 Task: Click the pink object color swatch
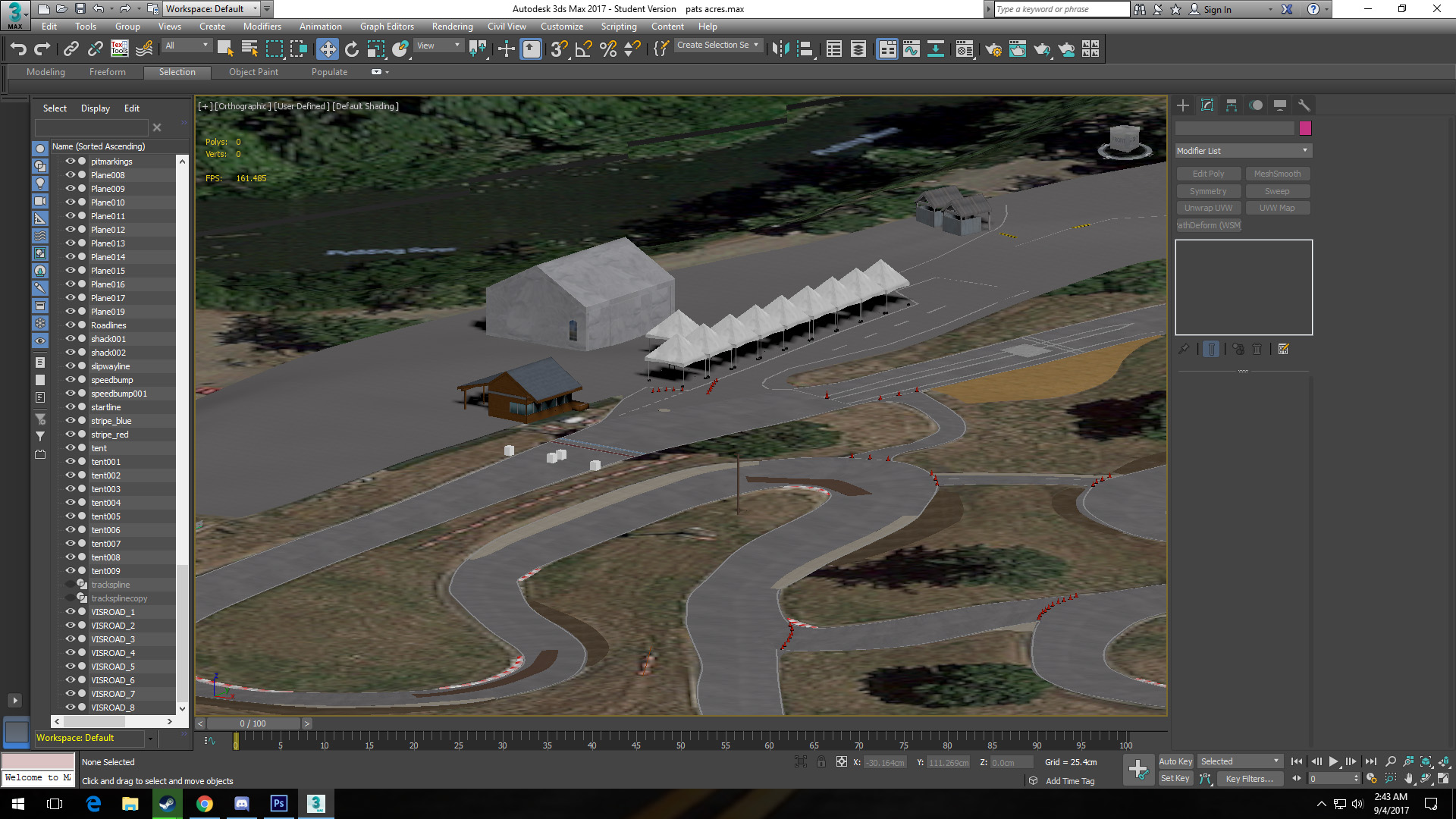point(1305,128)
